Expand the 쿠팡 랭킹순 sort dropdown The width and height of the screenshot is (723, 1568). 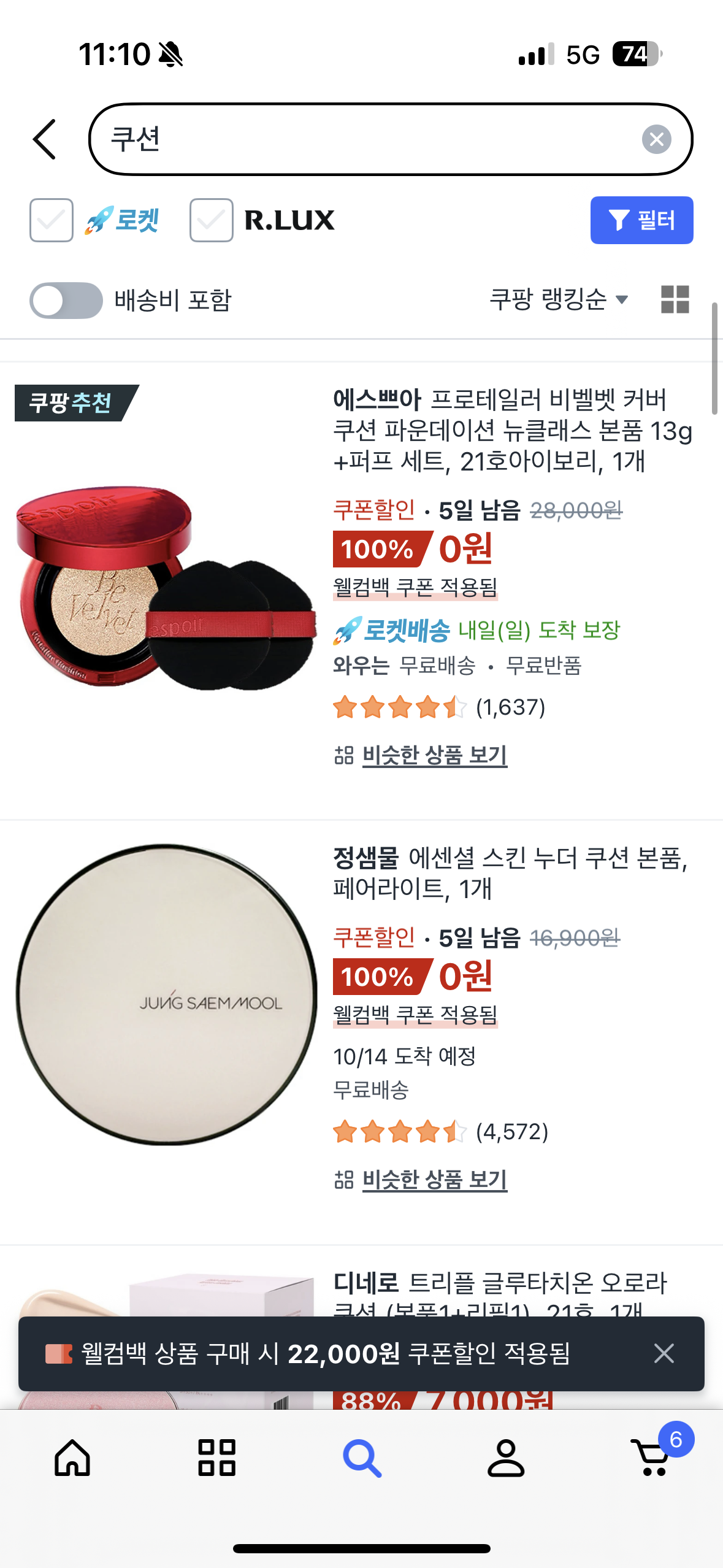[559, 299]
